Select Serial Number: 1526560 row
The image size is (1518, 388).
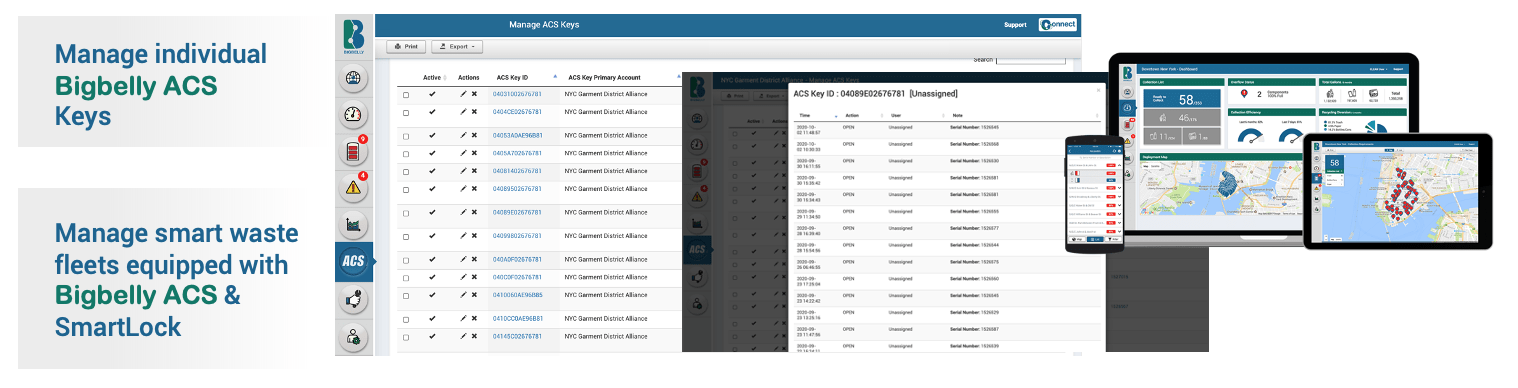[946, 280]
